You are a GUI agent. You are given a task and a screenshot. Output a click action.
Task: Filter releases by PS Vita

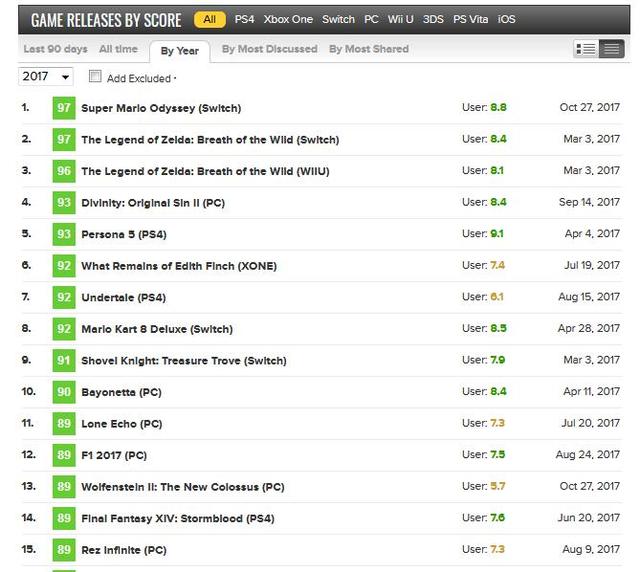click(x=470, y=19)
